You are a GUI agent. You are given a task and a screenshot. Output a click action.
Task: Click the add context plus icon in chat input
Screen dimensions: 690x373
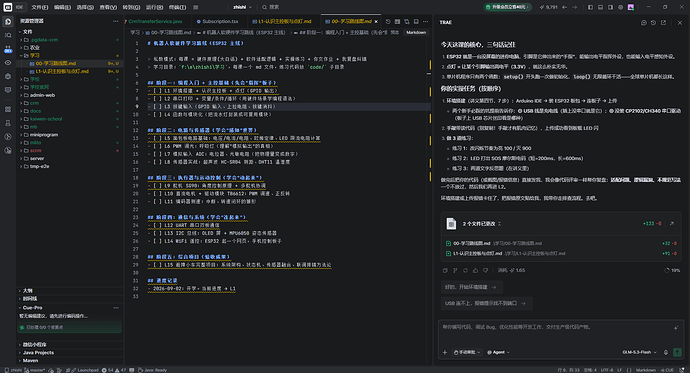click(445, 352)
